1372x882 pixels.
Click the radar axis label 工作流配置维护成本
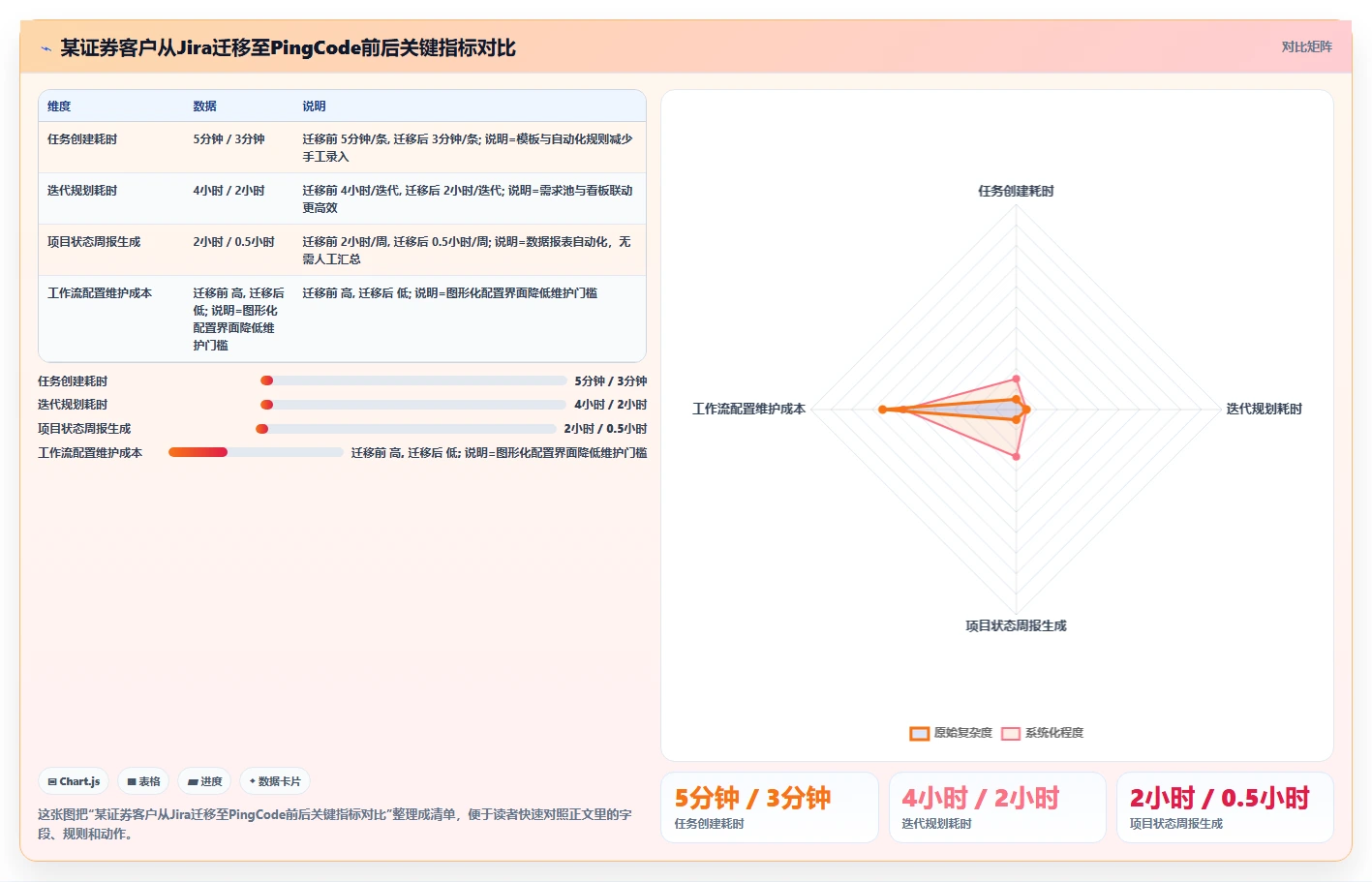point(748,409)
